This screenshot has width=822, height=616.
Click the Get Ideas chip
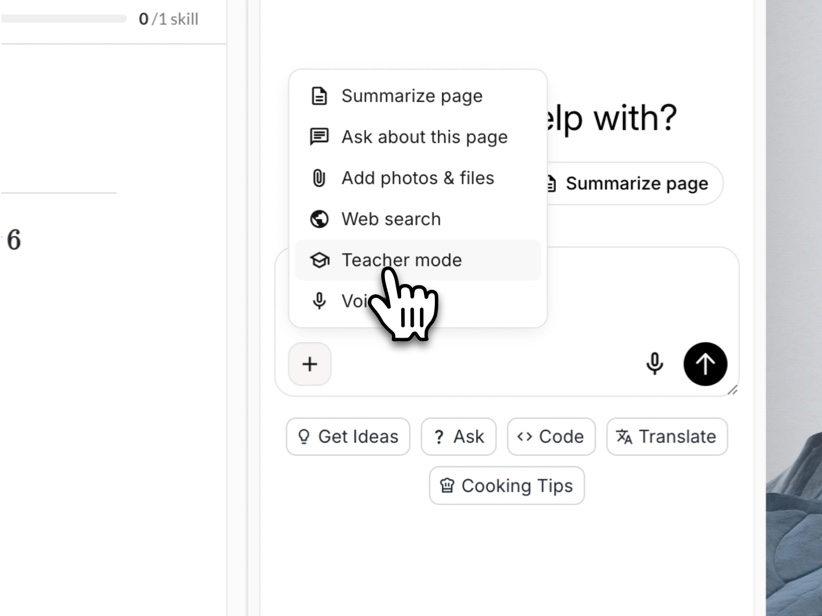point(348,437)
